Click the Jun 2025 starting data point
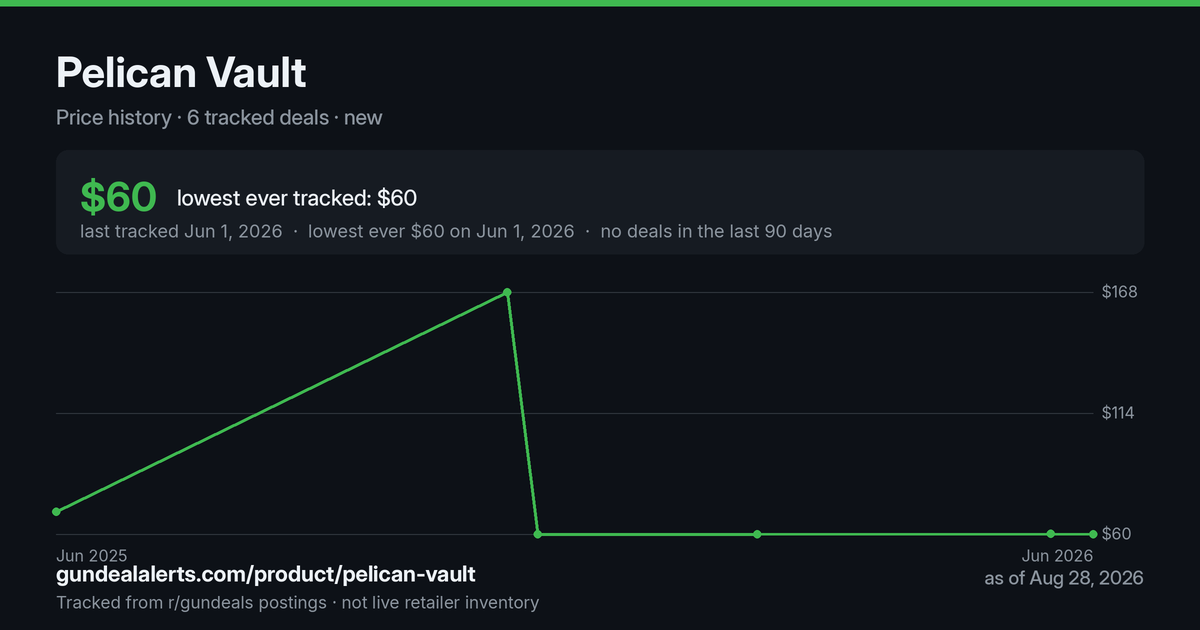1200x630 pixels. point(56,512)
